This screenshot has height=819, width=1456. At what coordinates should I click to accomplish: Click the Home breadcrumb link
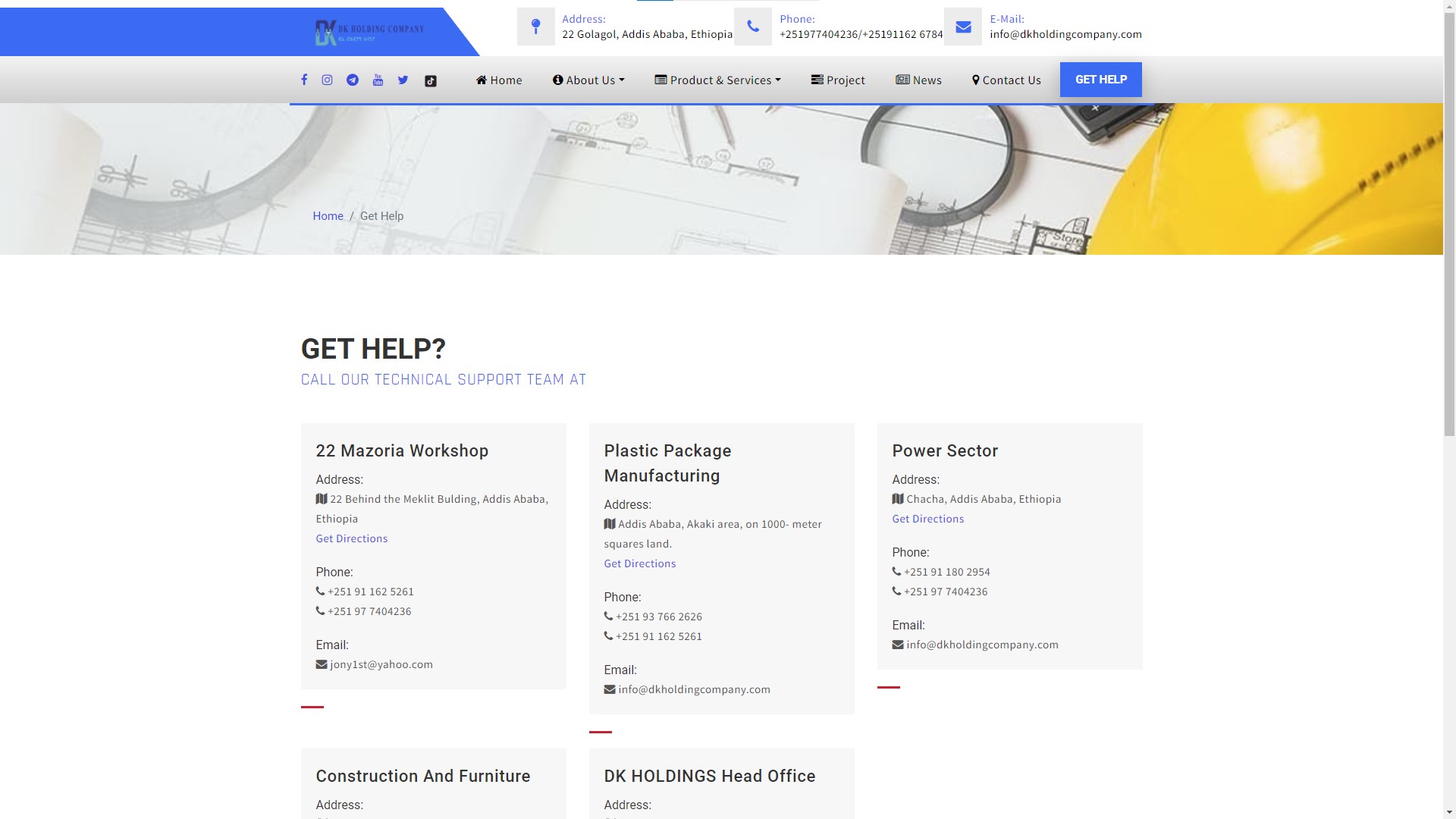pyautogui.click(x=328, y=216)
